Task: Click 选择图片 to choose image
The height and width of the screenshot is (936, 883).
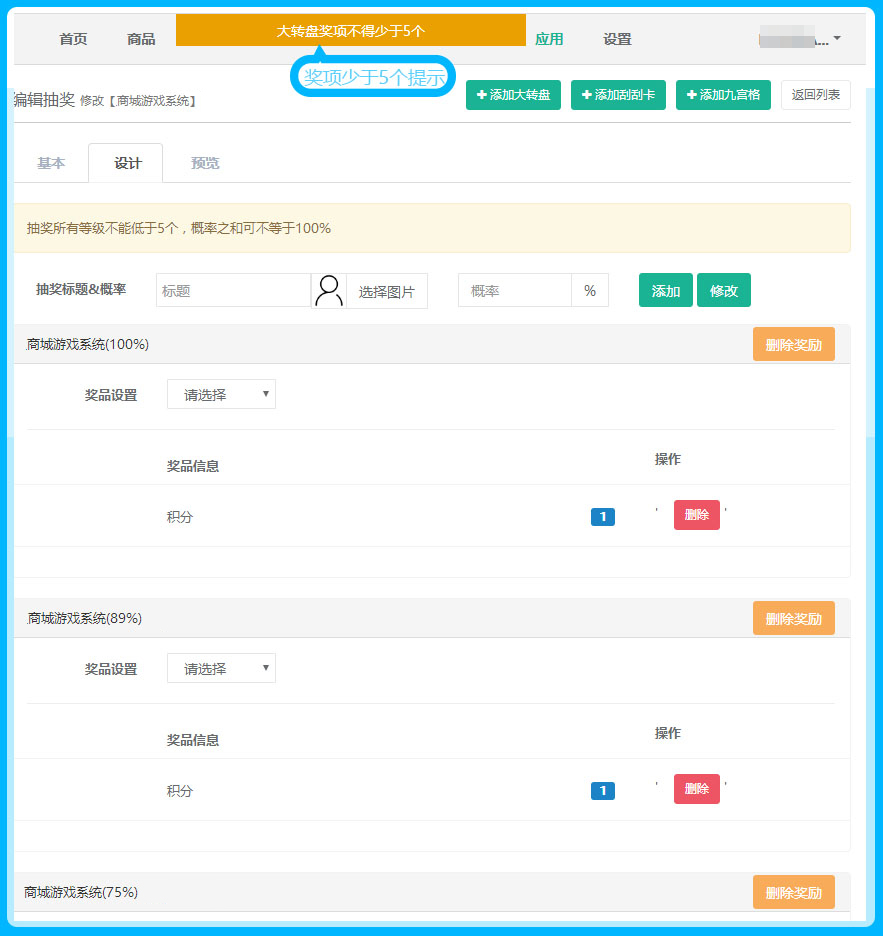Action: tap(386, 291)
